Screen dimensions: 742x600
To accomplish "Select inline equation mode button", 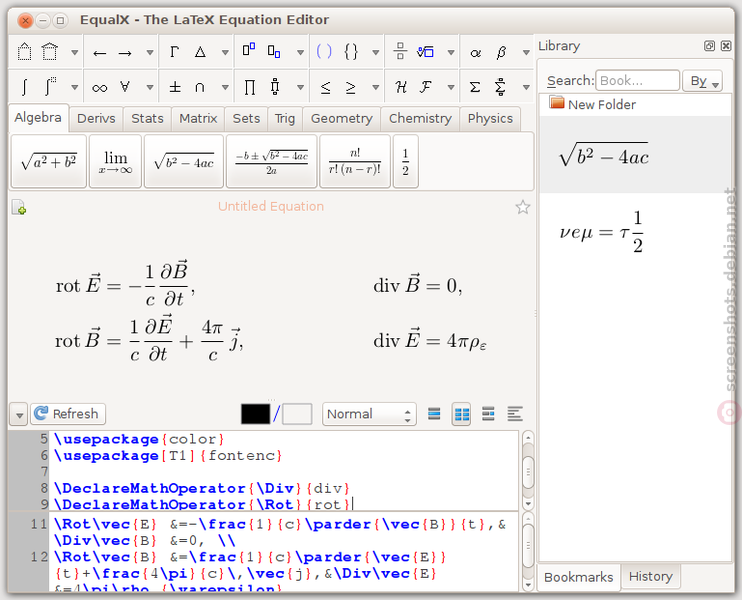I will pyautogui.click(x=488, y=414).
